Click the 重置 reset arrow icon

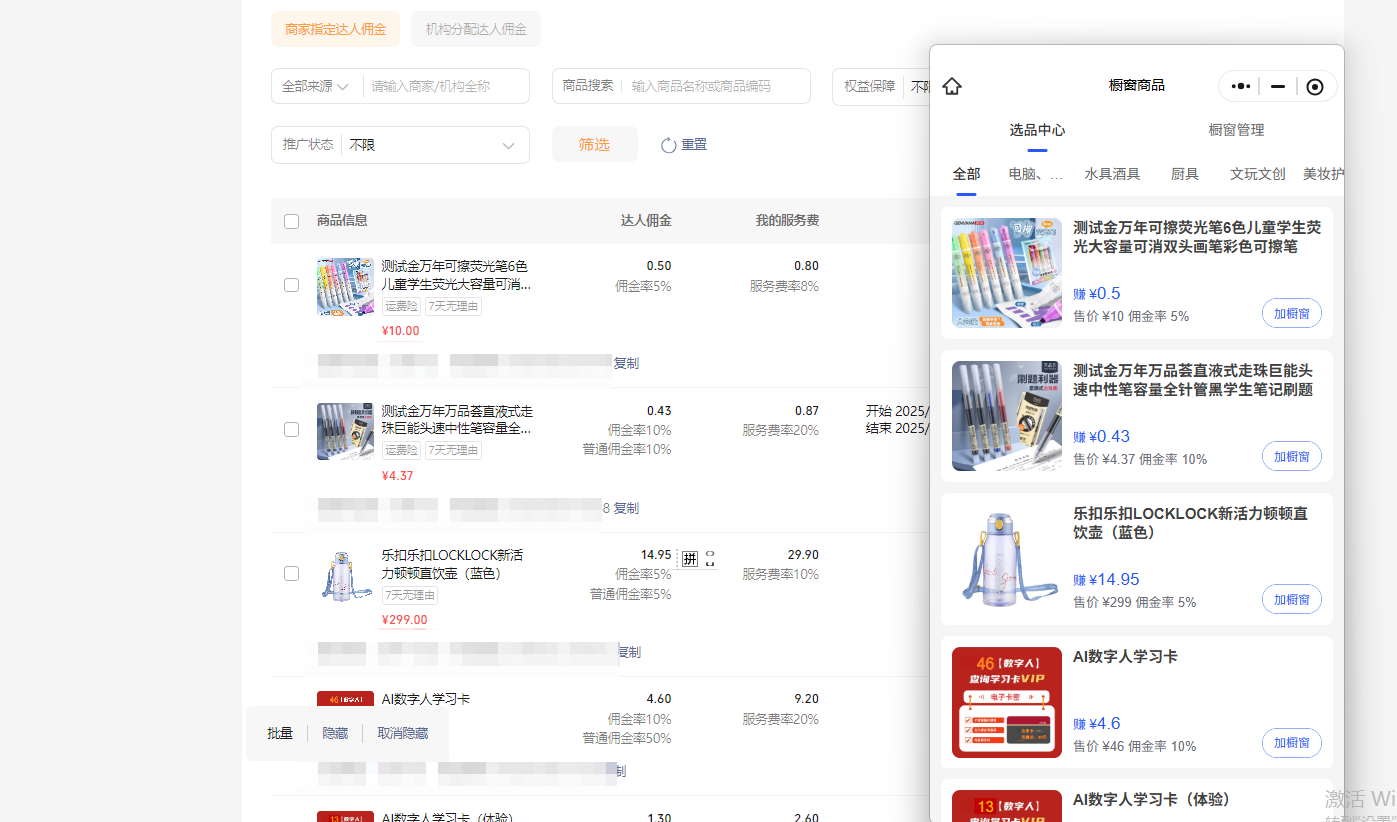pyautogui.click(x=669, y=145)
